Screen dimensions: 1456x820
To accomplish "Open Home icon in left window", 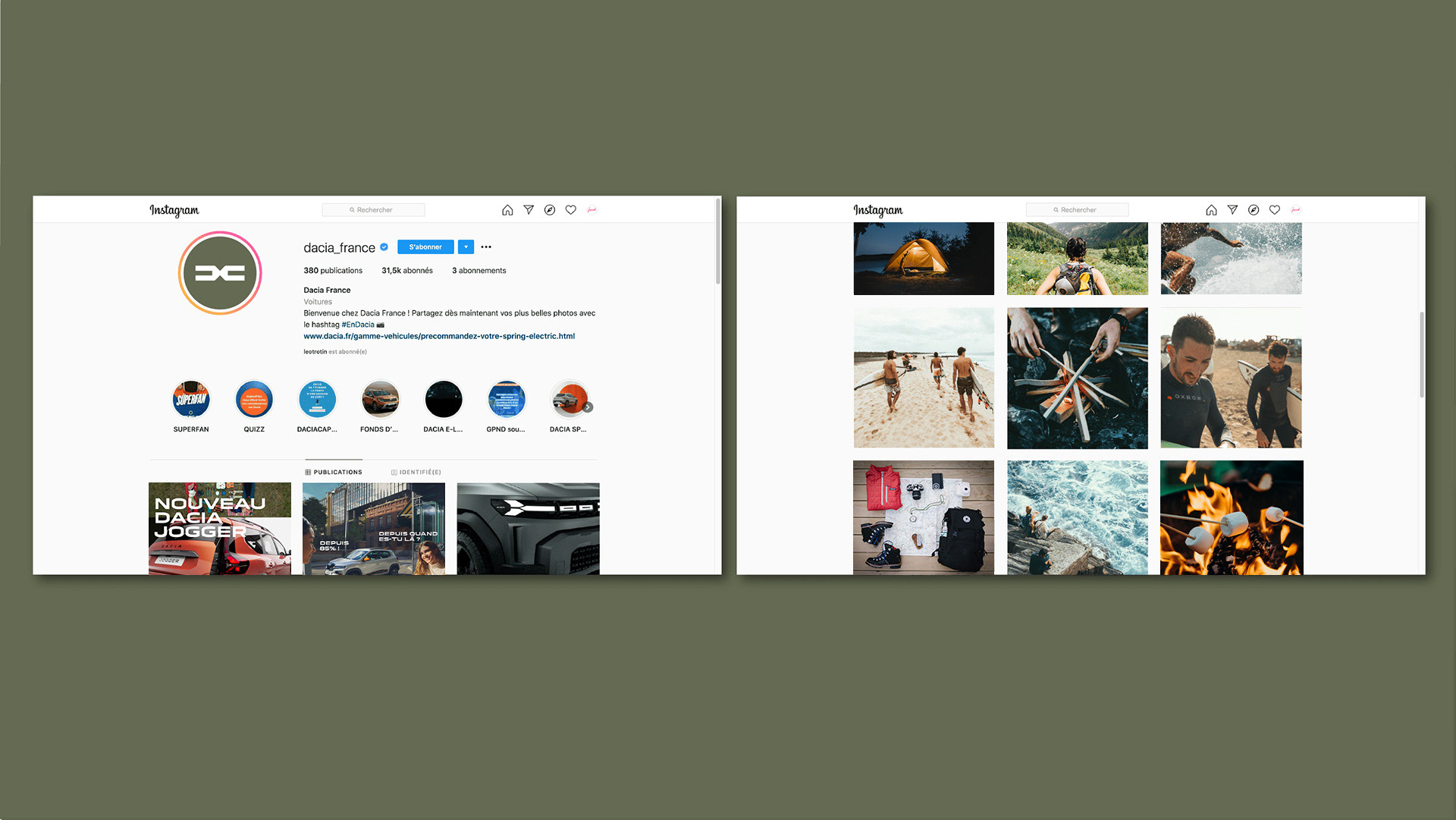I will pos(507,210).
